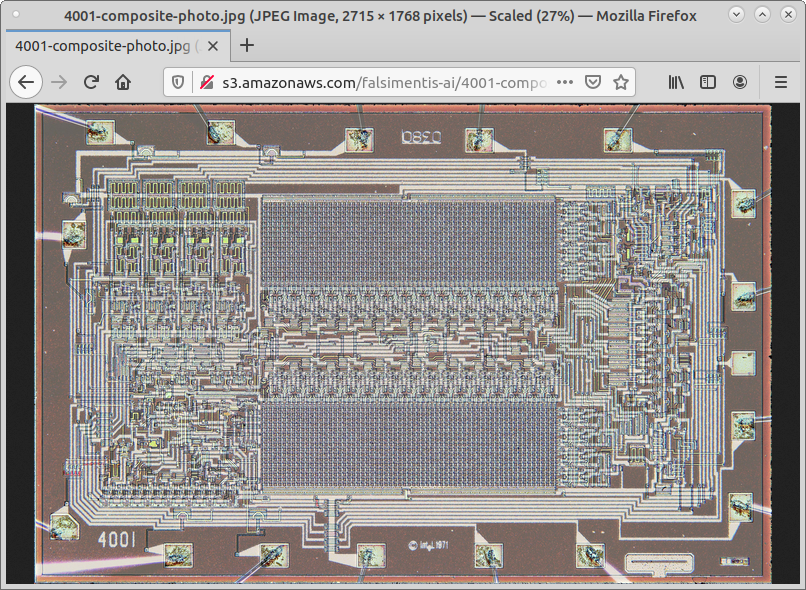This screenshot has height=590, width=806.
Task: Close the Mozilla Firefox window
Action: click(x=789, y=14)
